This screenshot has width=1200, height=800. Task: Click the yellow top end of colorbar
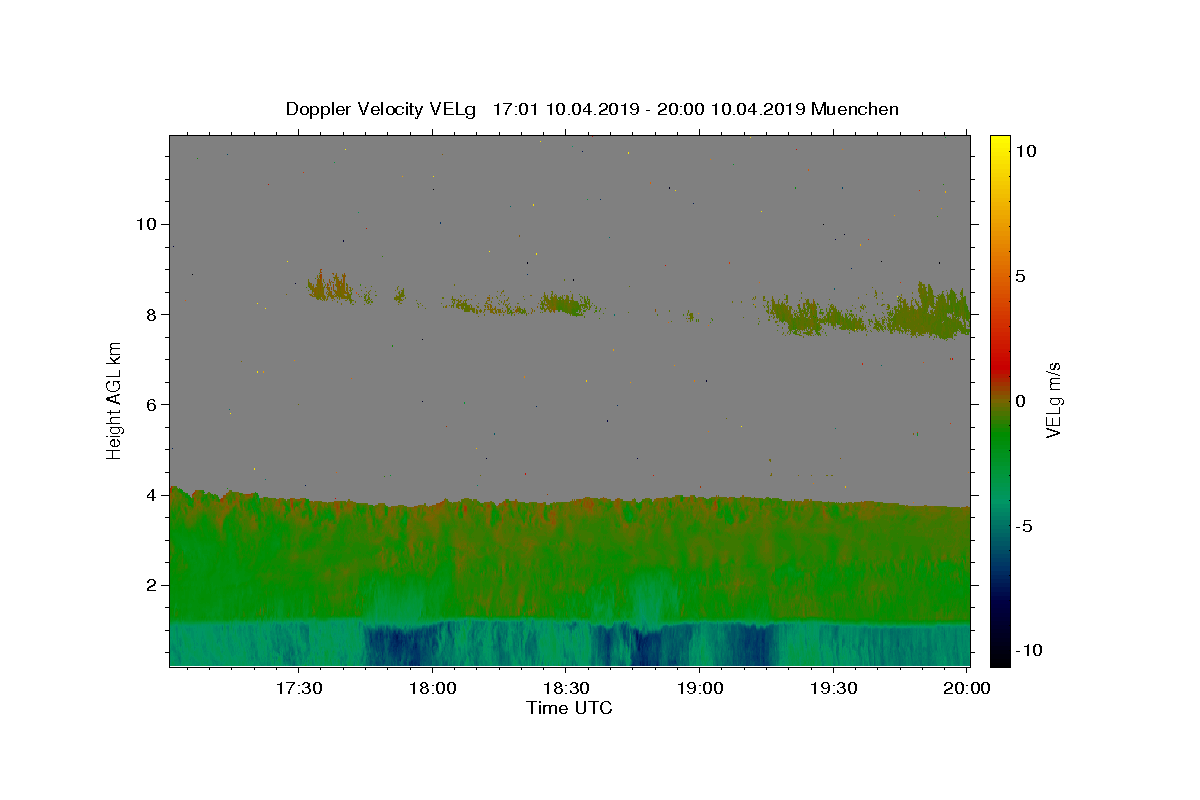pos(1000,145)
